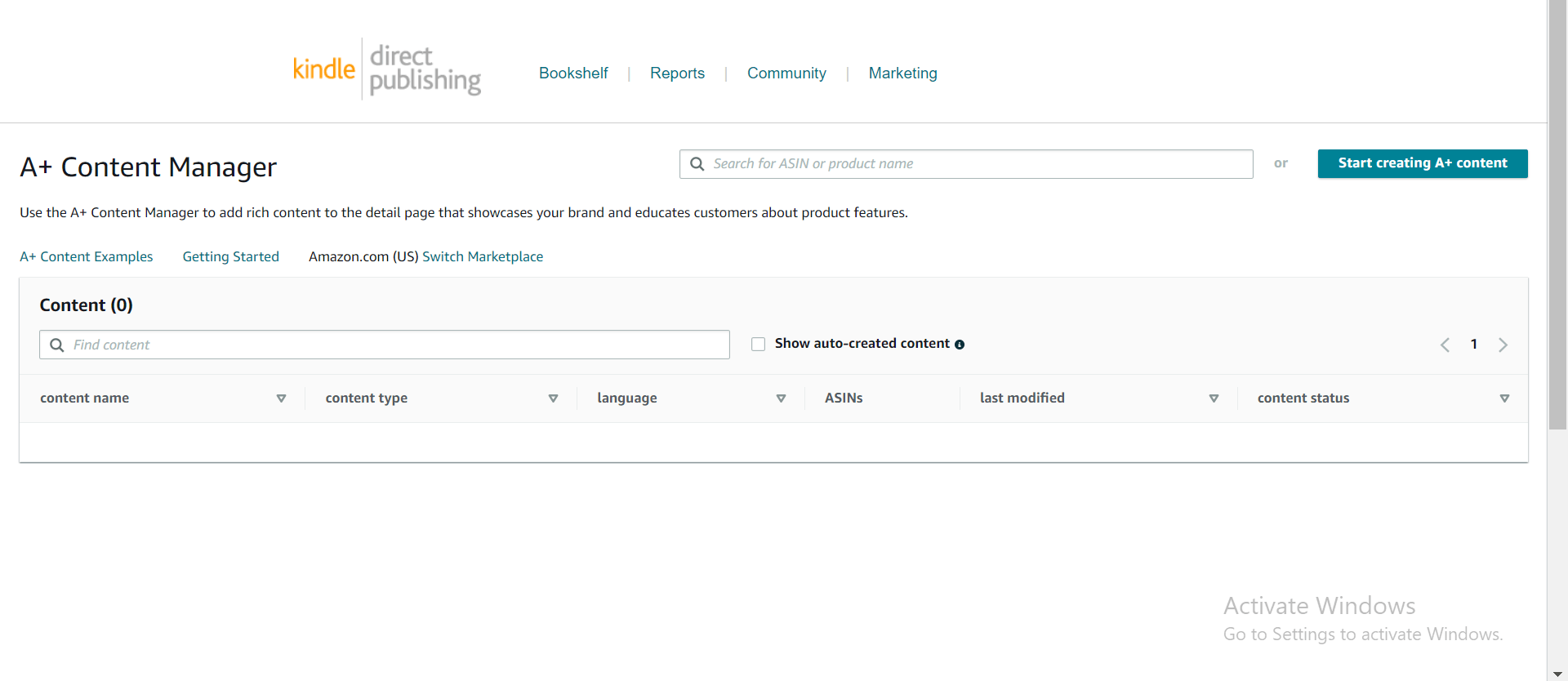Click the Amazon.com (US) marketplace text

click(x=363, y=256)
